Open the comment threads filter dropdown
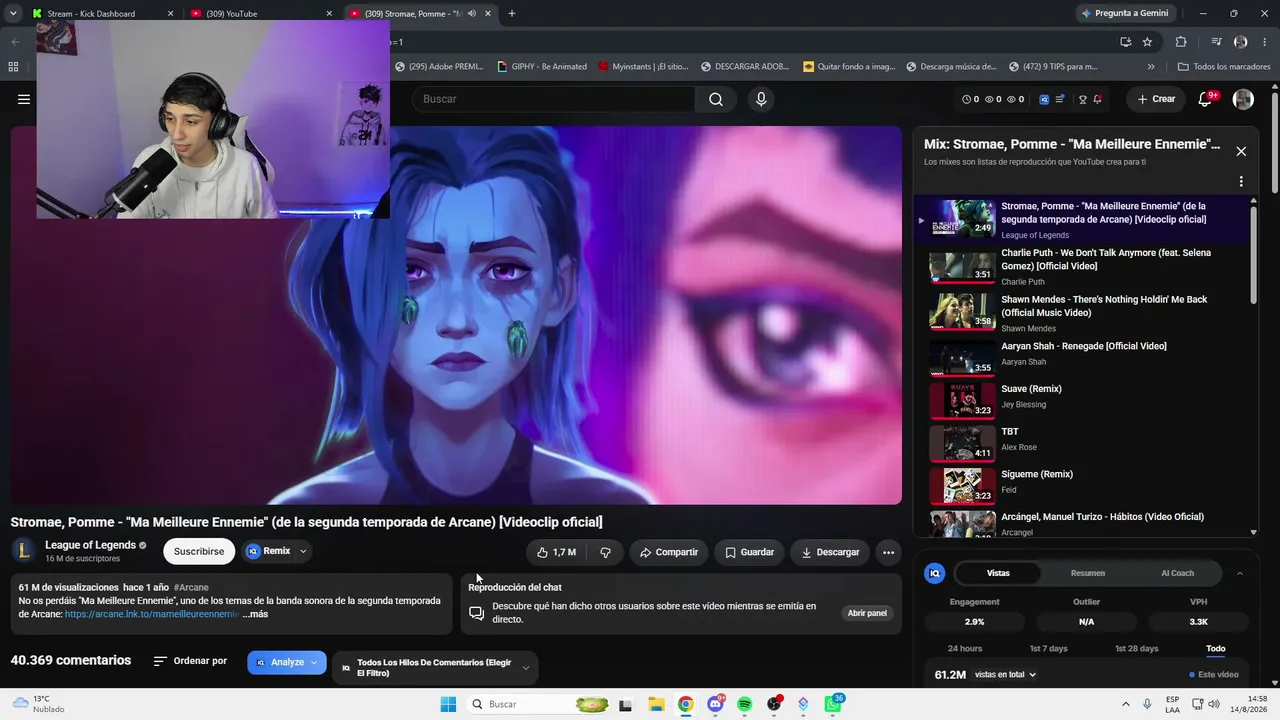Image resolution: width=1280 pixels, height=720 pixels. (435, 668)
